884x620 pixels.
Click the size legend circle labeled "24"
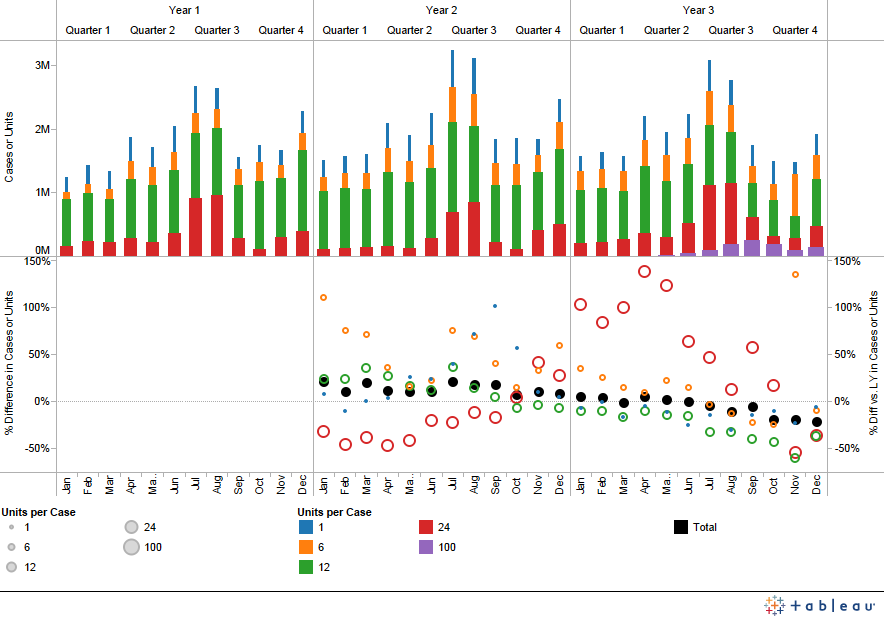132,526
